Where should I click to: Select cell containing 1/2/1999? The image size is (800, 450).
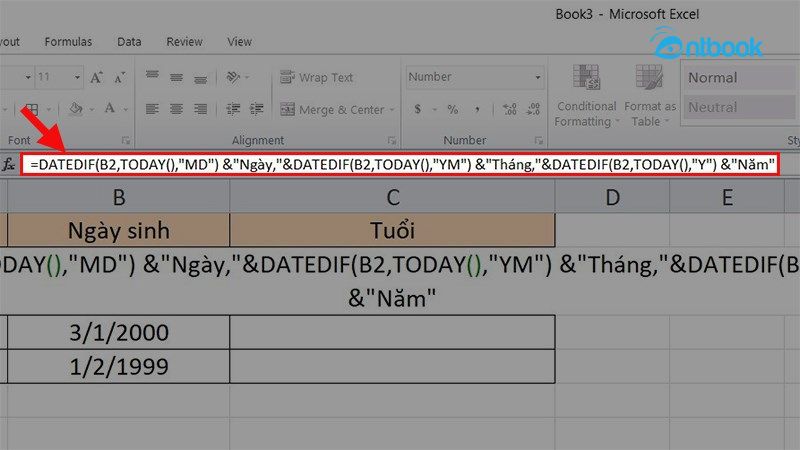[118, 366]
